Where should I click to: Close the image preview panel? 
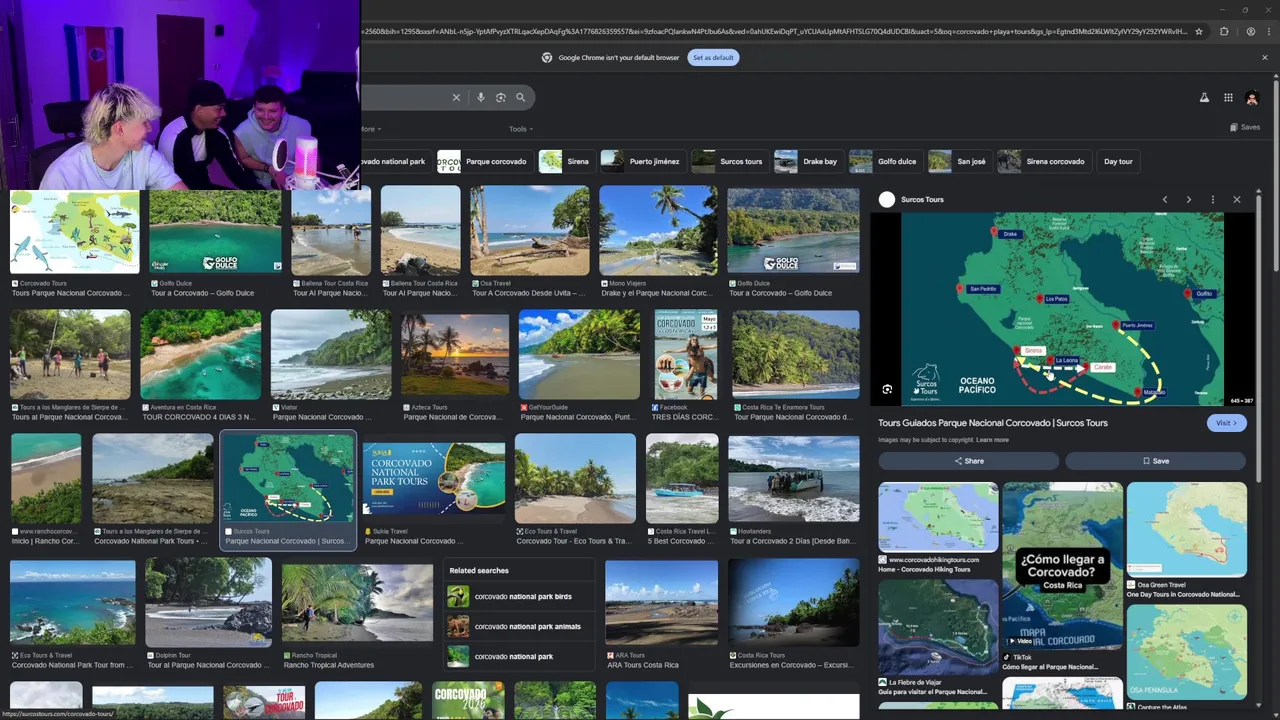pyautogui.click(x=1237, y=200)
